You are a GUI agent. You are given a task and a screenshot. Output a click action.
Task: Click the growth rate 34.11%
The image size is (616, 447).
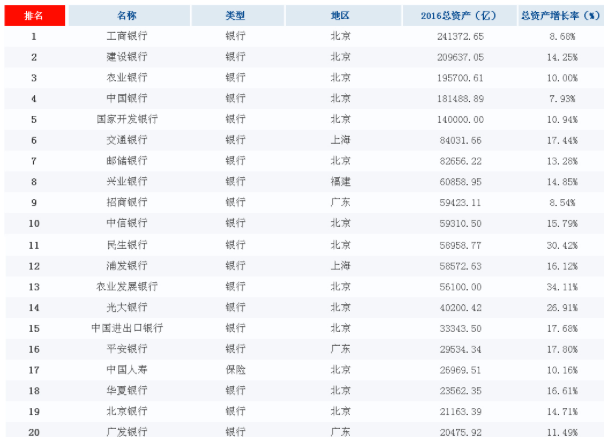coord(562,288)
